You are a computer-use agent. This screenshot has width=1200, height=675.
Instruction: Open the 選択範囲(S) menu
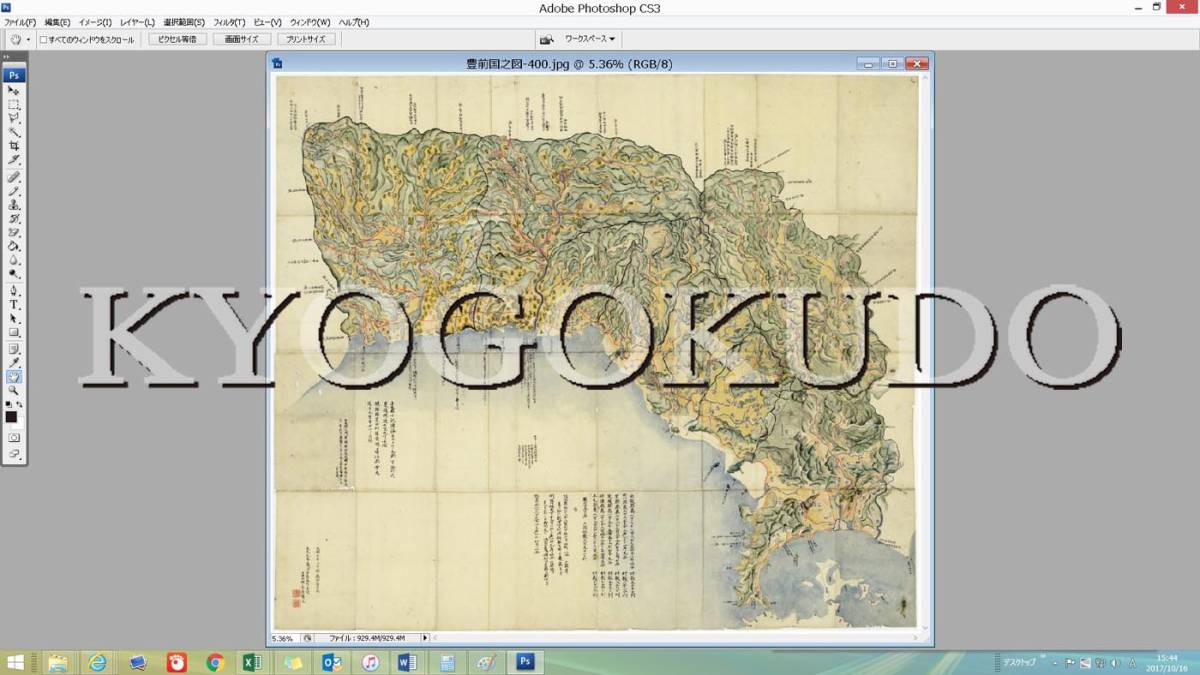(184, 22)
